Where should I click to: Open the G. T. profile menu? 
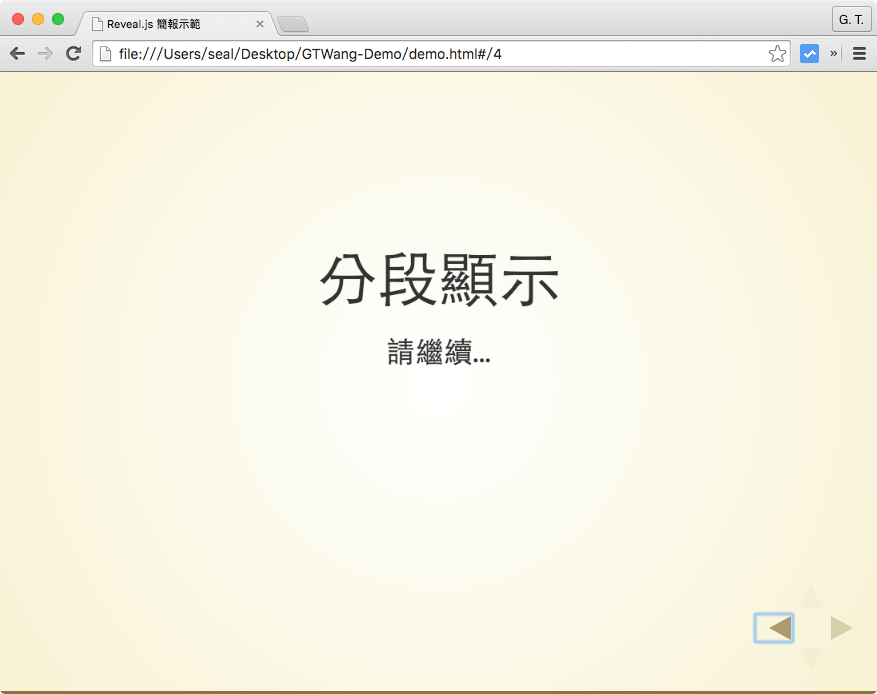(x=851, y=19)
